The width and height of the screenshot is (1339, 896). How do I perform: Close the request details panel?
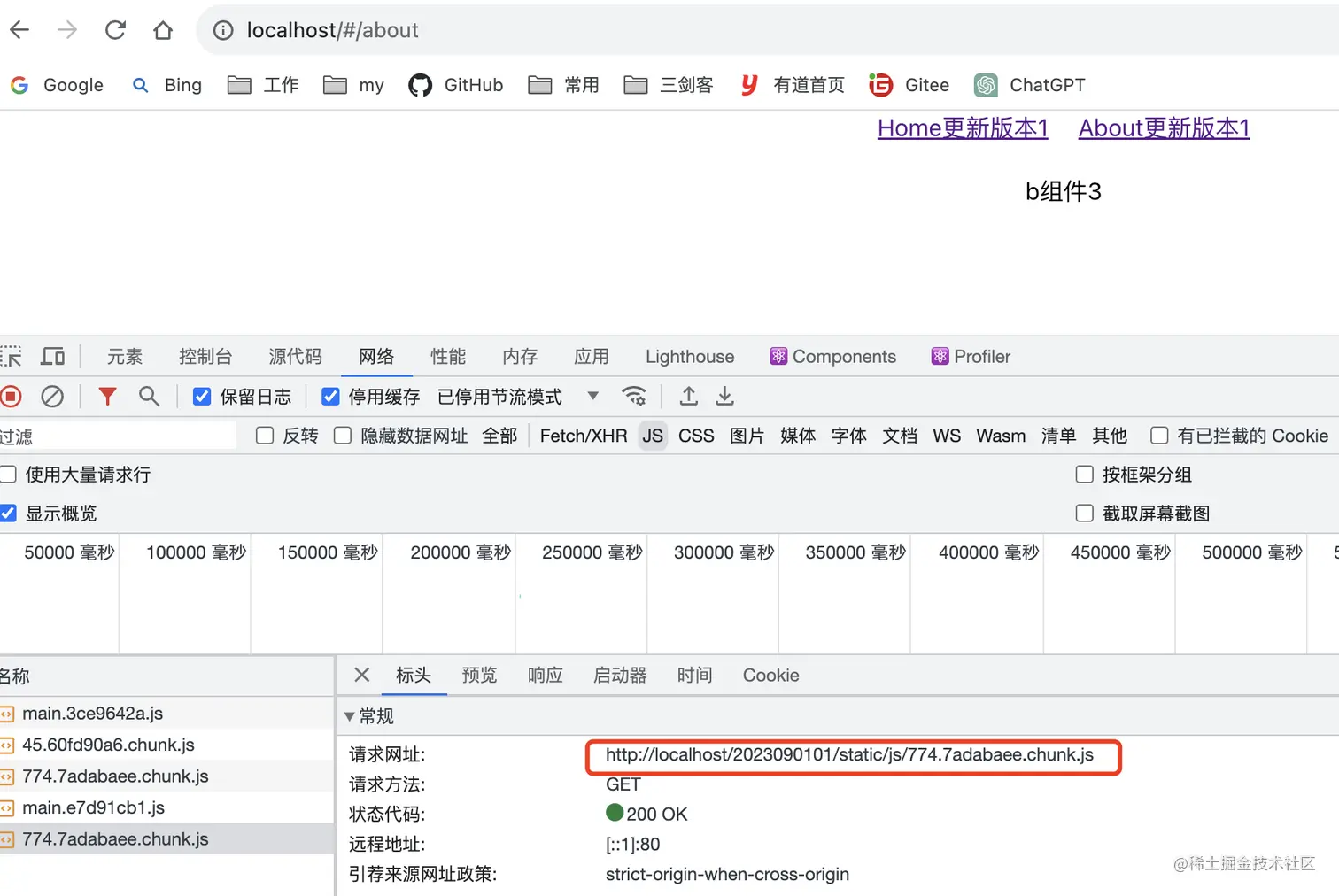click(x=361, y=675)
